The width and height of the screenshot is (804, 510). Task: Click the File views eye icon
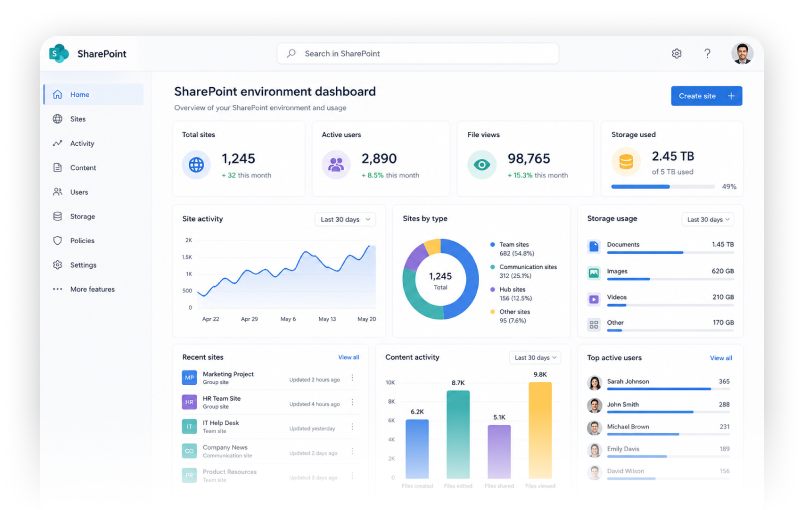[x=481, y=165]
